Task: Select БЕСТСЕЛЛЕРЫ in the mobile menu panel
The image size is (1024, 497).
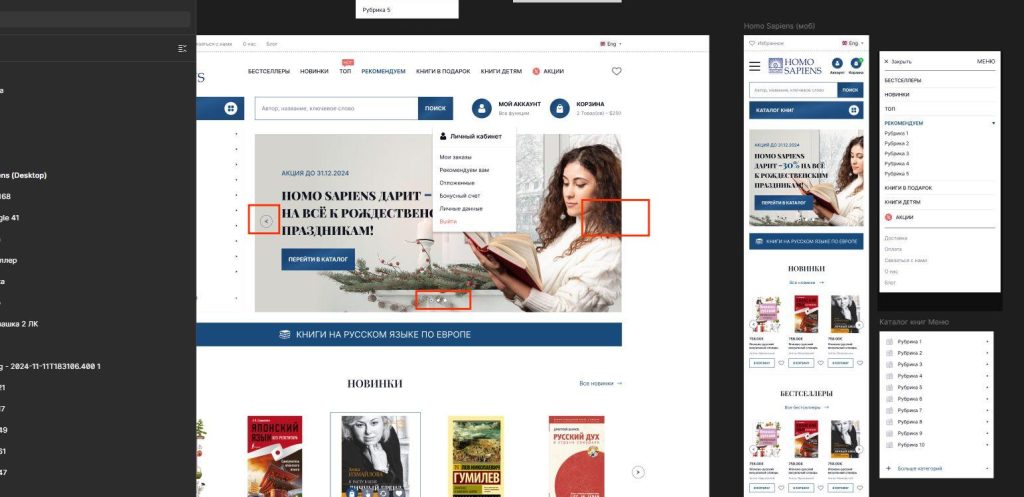Action: point(903,80)
